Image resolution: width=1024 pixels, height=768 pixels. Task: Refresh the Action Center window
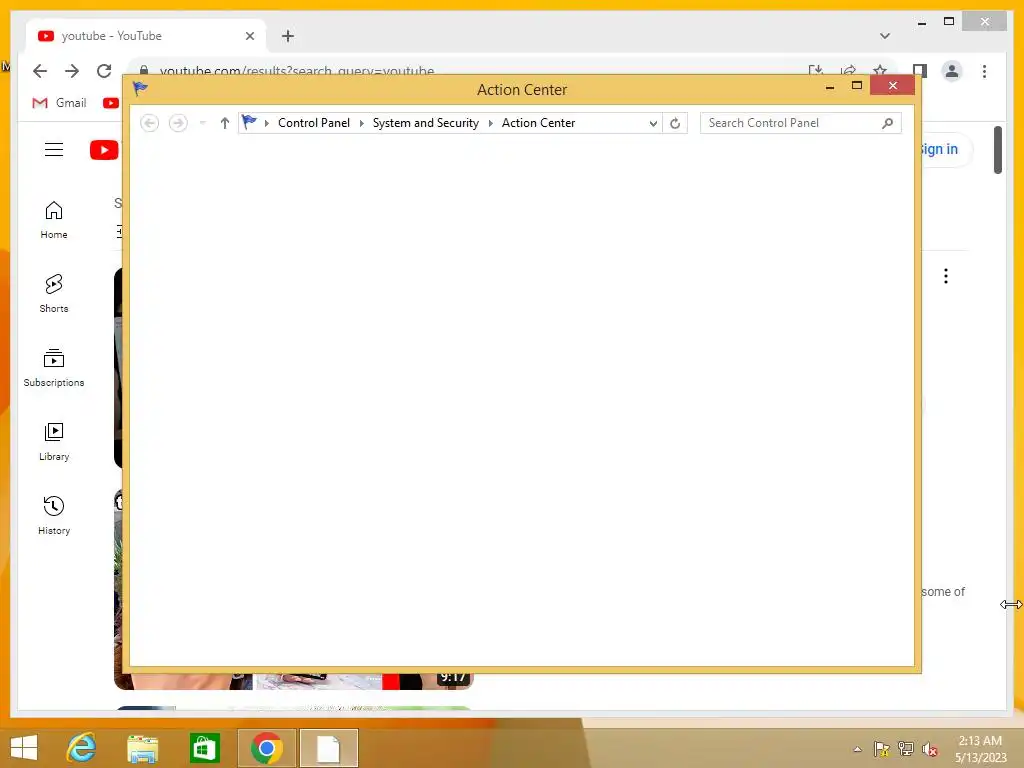pos(675,123)
